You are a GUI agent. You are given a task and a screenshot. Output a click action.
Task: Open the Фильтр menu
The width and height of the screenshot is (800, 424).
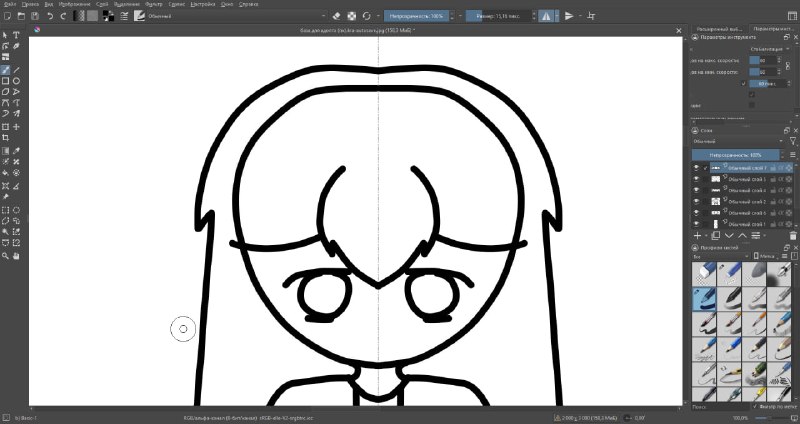tap(153, 4)
